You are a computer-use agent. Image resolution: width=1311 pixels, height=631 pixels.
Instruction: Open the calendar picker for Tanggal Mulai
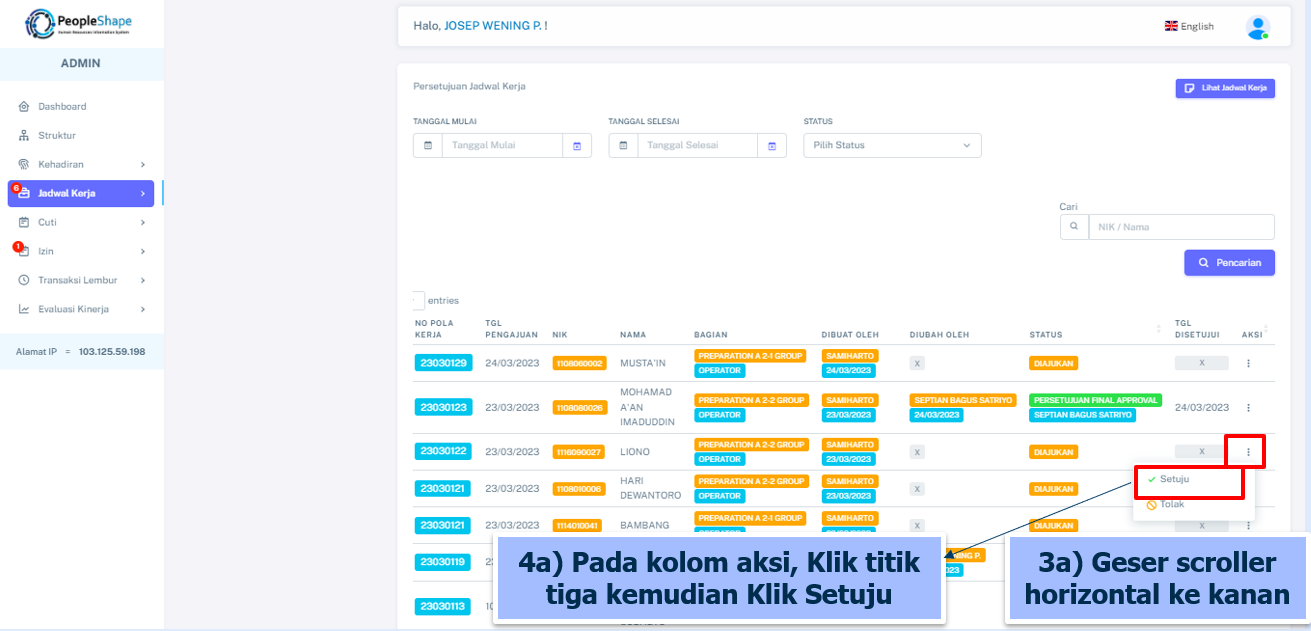(577, 146)
